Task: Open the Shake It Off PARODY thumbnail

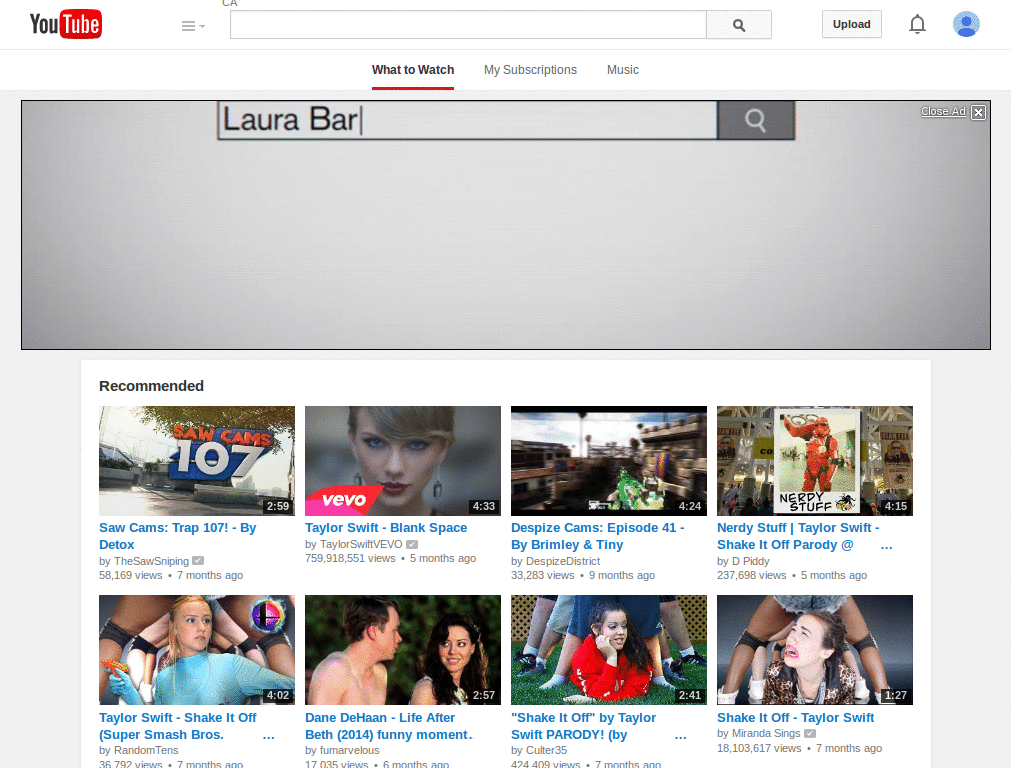Action: point(609,650)
